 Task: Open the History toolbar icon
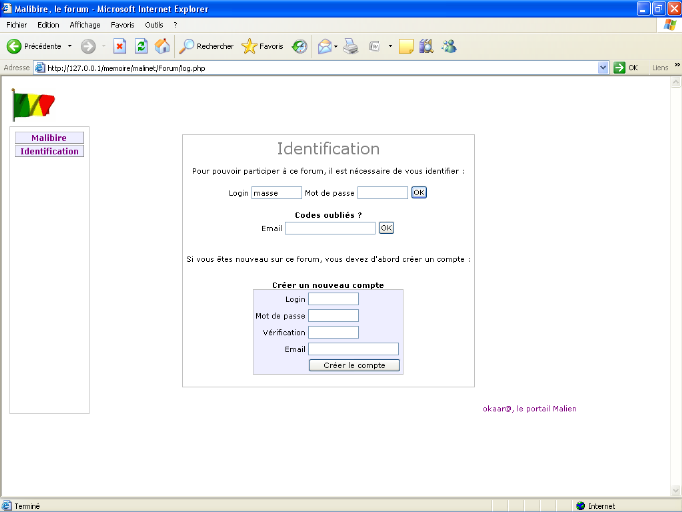(x=299, y=46)
